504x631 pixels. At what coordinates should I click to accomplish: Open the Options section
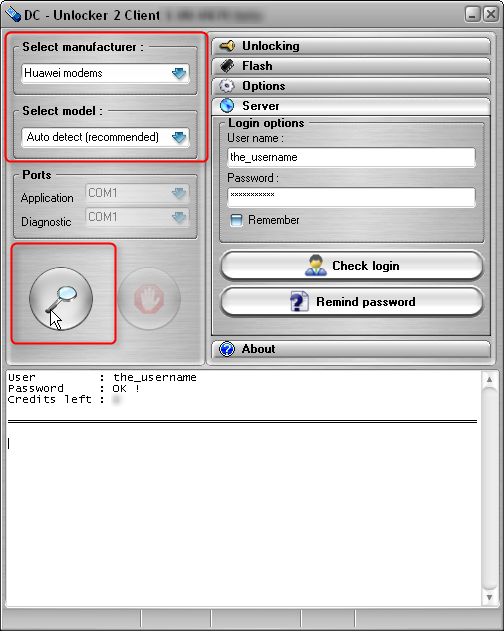tap(351, 86)
